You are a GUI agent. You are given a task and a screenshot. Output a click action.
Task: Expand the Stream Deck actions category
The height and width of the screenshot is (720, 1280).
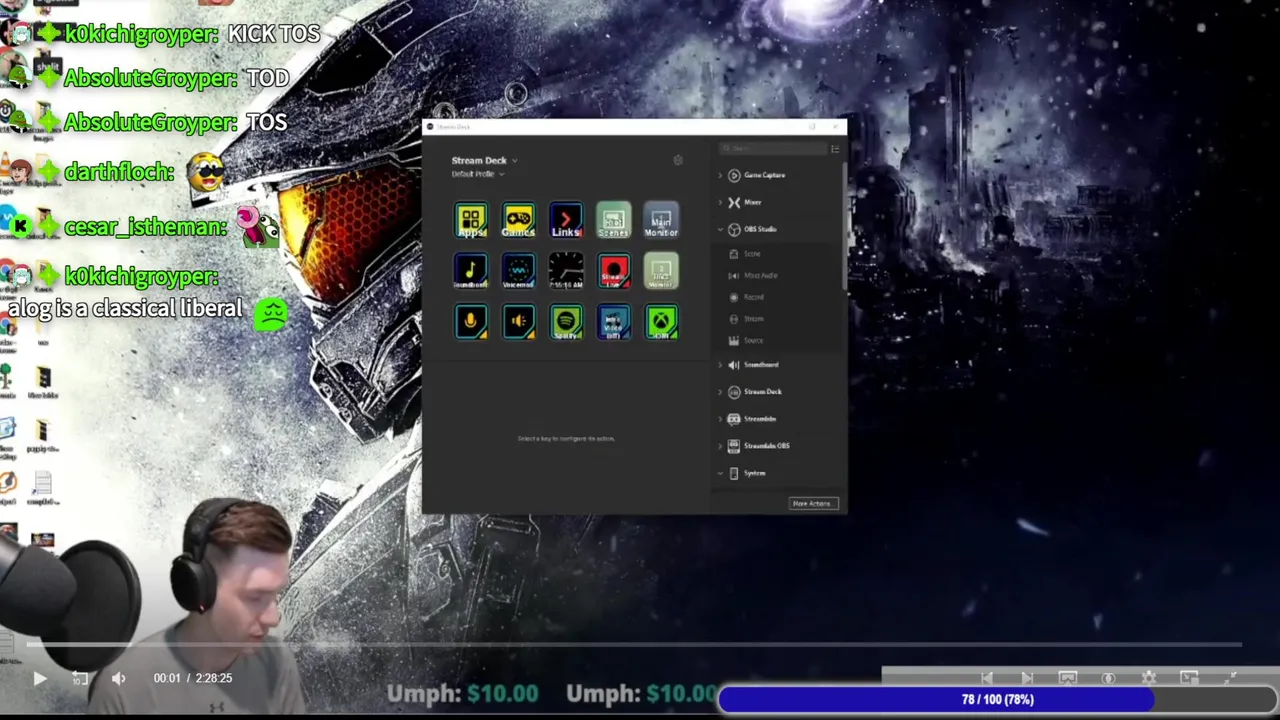pos(720,392)
